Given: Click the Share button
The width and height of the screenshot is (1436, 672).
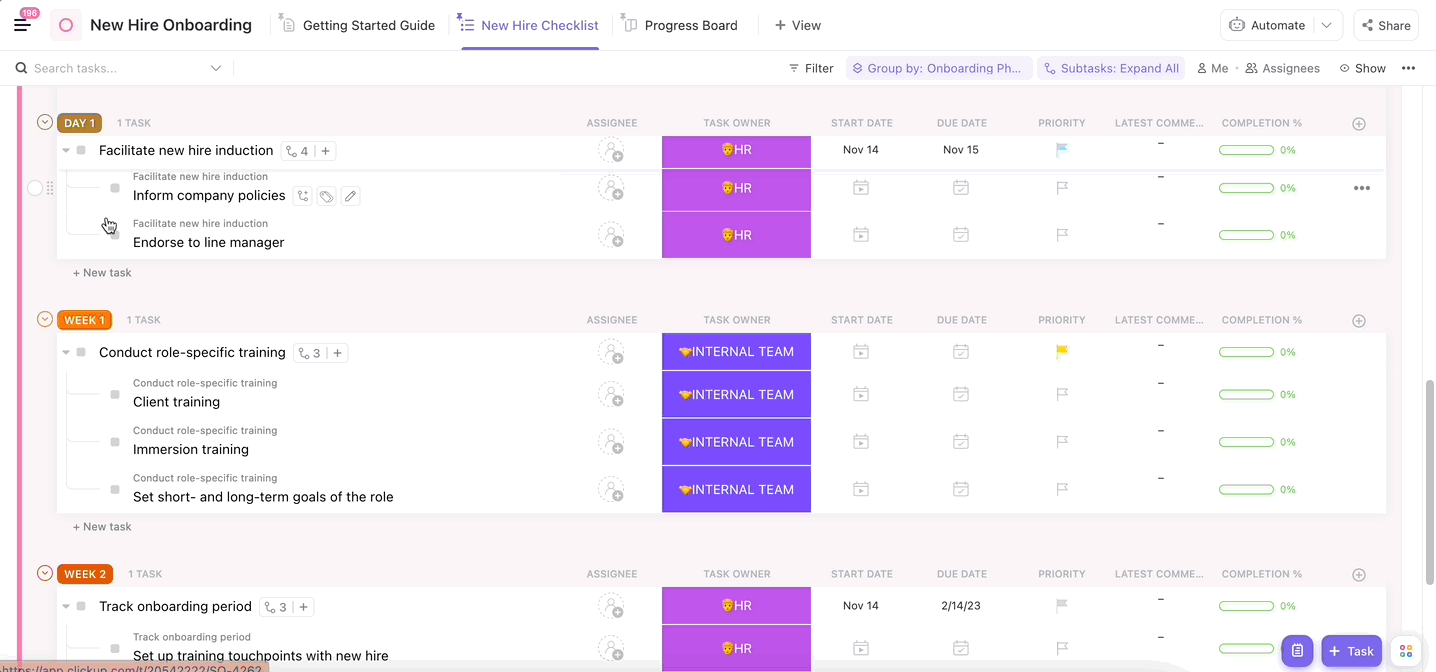Looking at the screenshot, I should [x=1385, y=25].
